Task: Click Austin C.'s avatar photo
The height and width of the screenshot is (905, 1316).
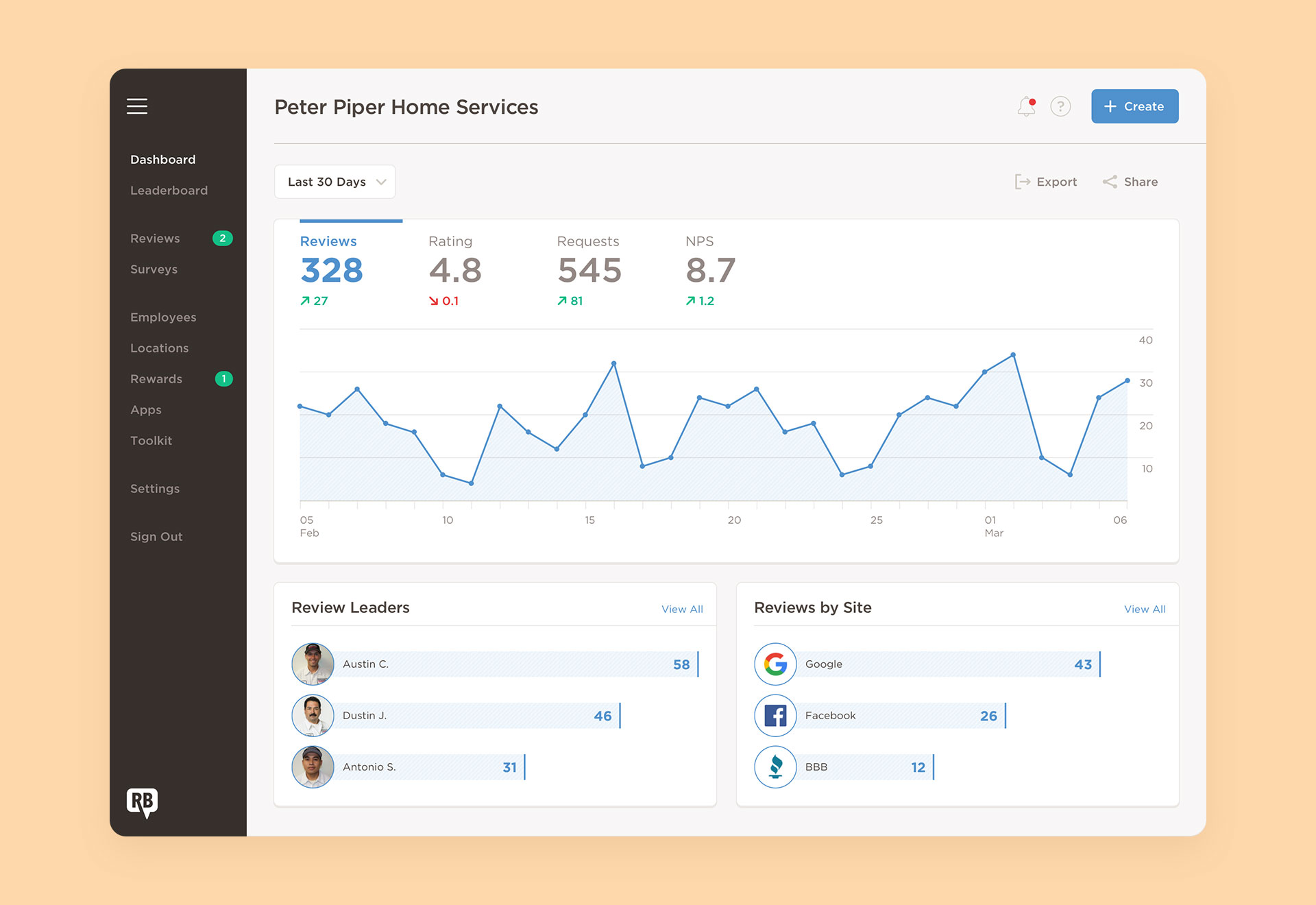Action: pos(313,664)
